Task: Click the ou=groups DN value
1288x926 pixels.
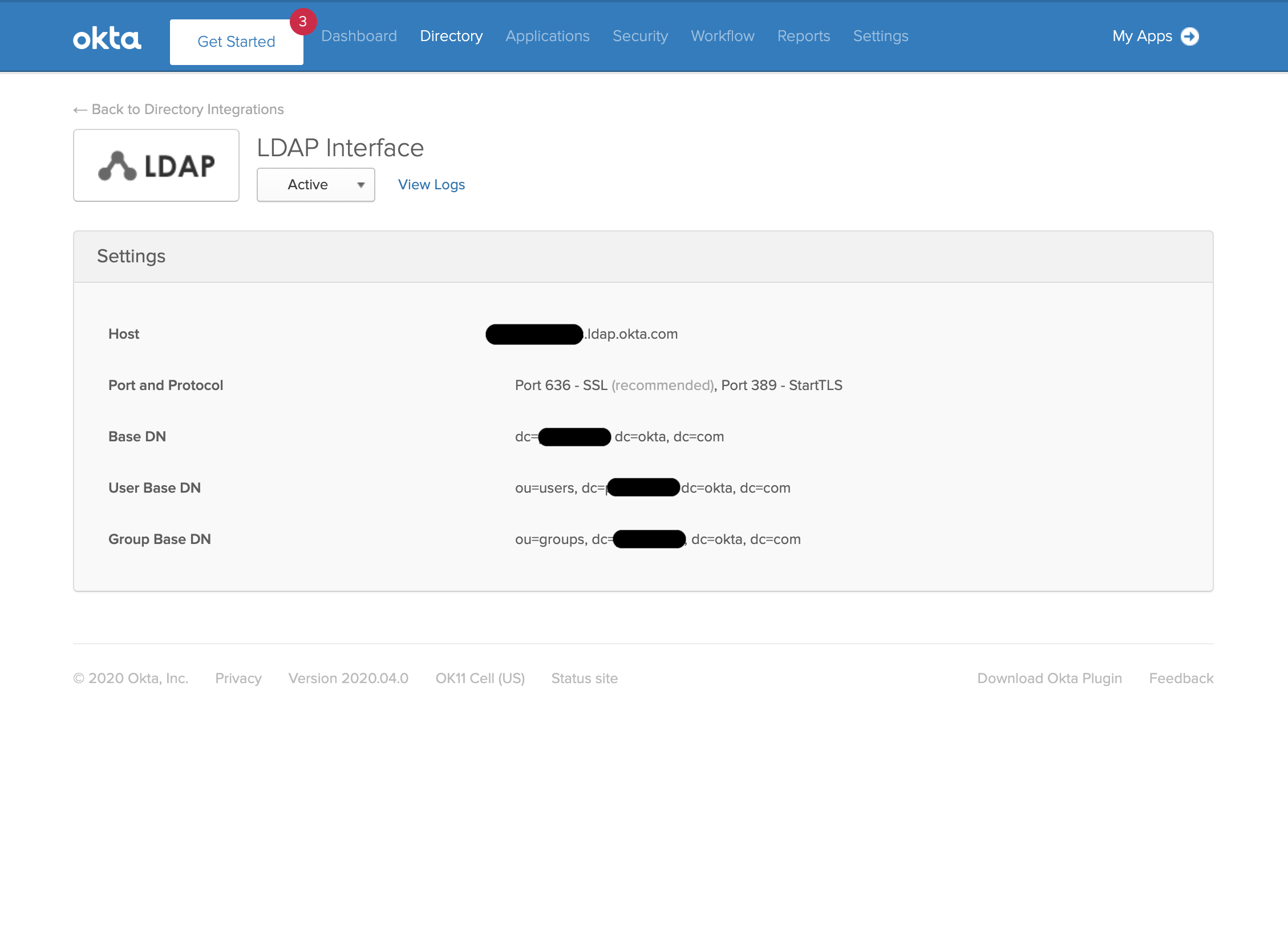Action: (x=658, y=539)
